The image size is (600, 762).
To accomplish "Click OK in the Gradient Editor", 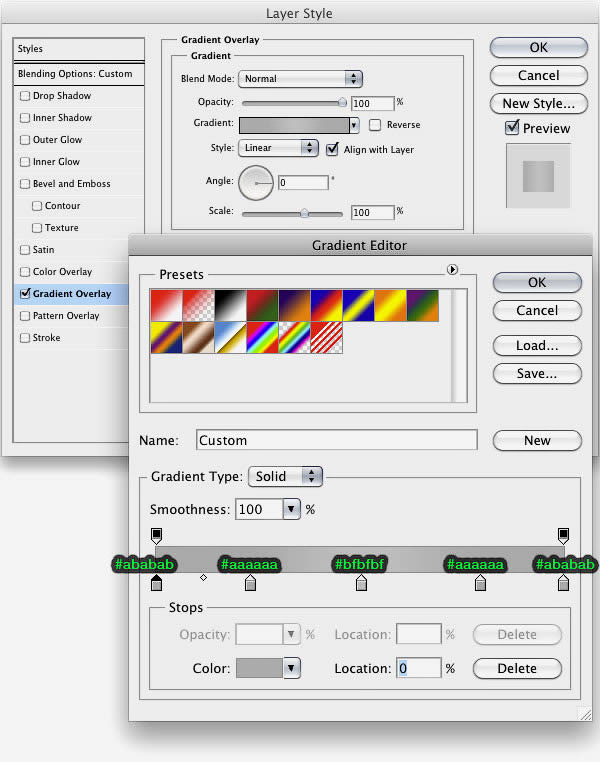I will 537,282.
